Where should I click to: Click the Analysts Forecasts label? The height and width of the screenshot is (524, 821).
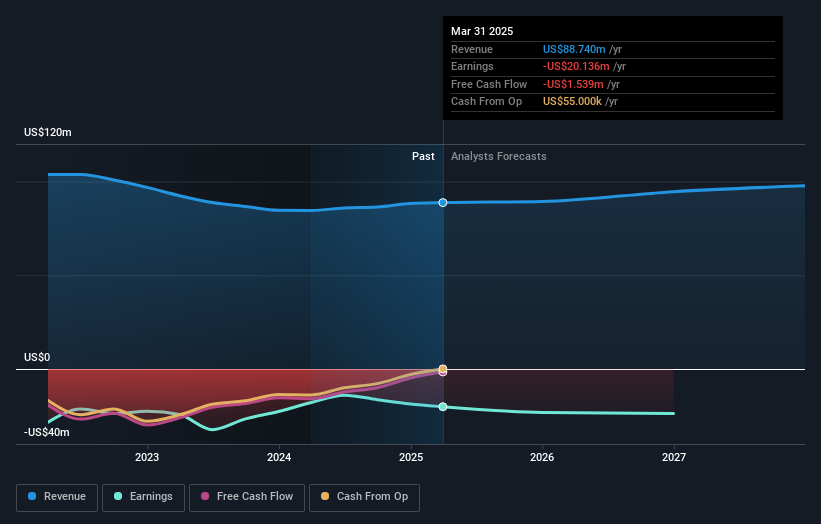coord(498,157)
